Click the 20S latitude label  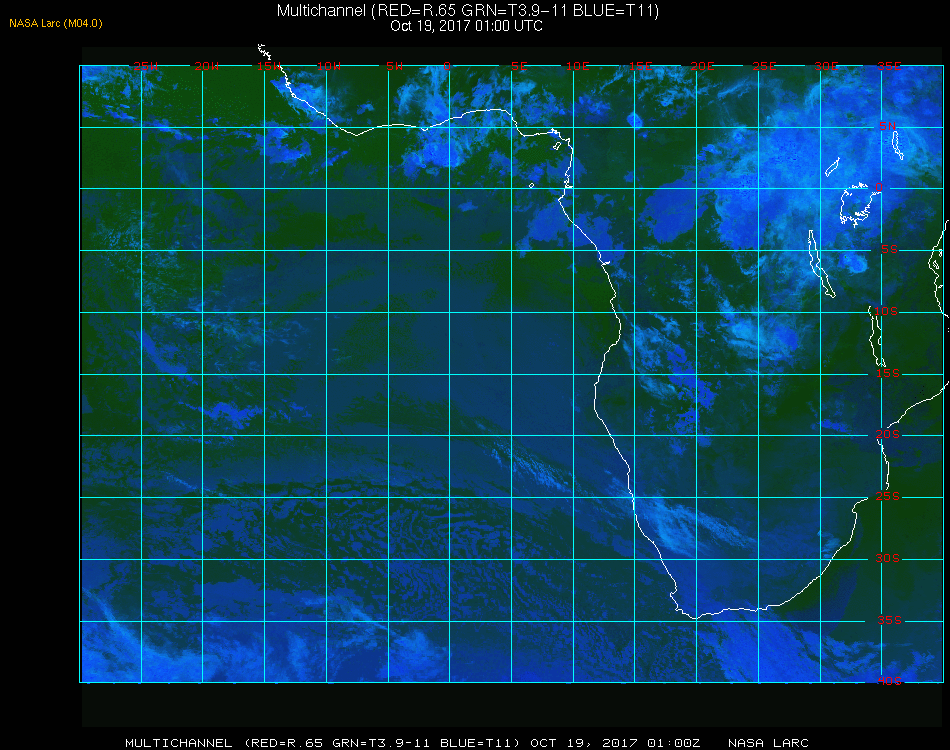pyautogui.click(x=888, y=434)
